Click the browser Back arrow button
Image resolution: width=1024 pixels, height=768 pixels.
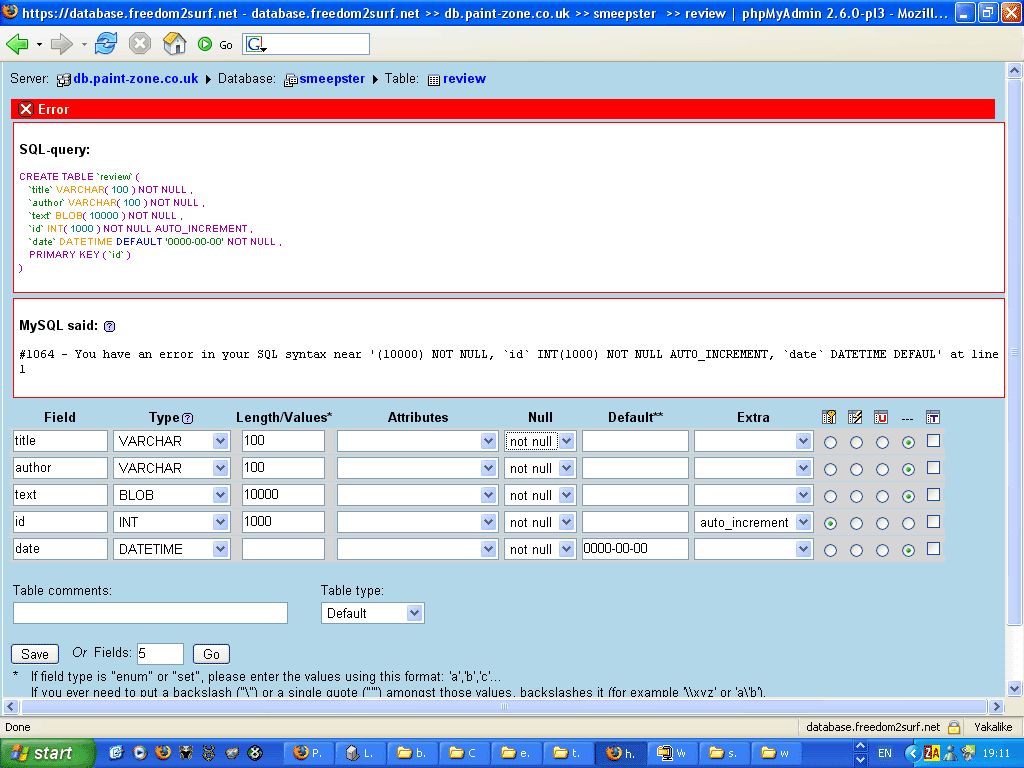tap(18, 44)
